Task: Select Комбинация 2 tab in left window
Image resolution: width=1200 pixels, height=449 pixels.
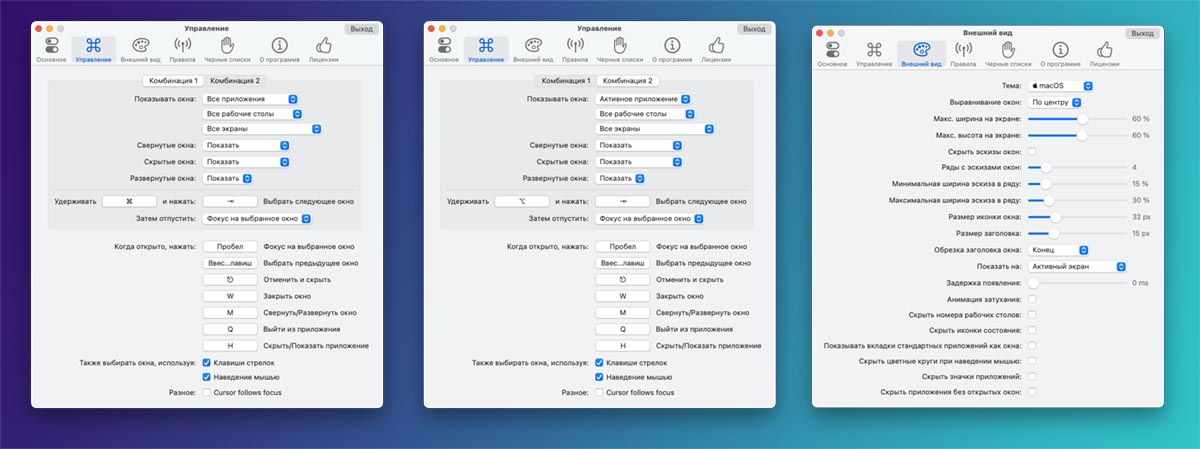Action: (236, 80)
